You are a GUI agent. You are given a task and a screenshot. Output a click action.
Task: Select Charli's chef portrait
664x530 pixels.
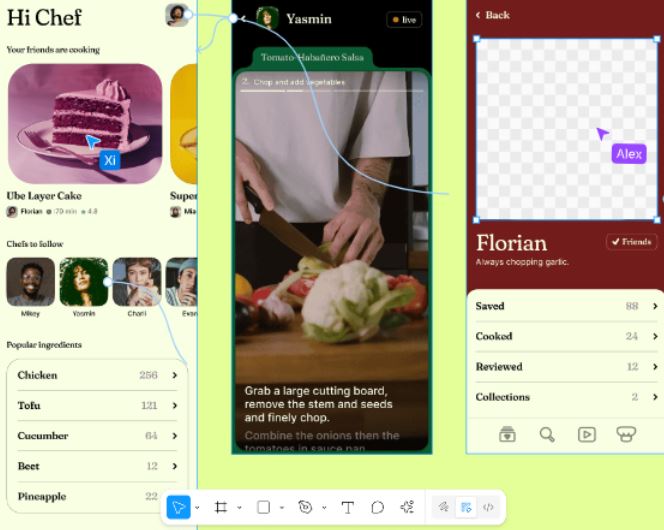point(137,282)
